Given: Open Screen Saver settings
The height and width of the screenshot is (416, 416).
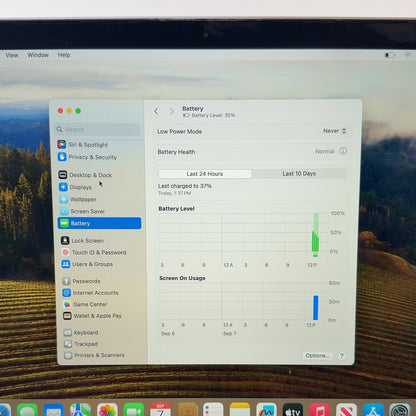Looking at the screenshot, I should click(x=82, y=211).
